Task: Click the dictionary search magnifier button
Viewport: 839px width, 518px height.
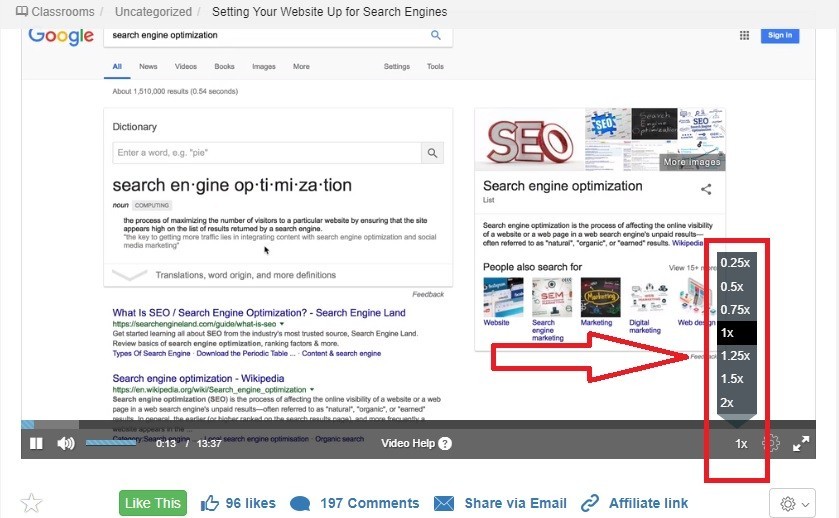Action: click(x=432, y=153)
